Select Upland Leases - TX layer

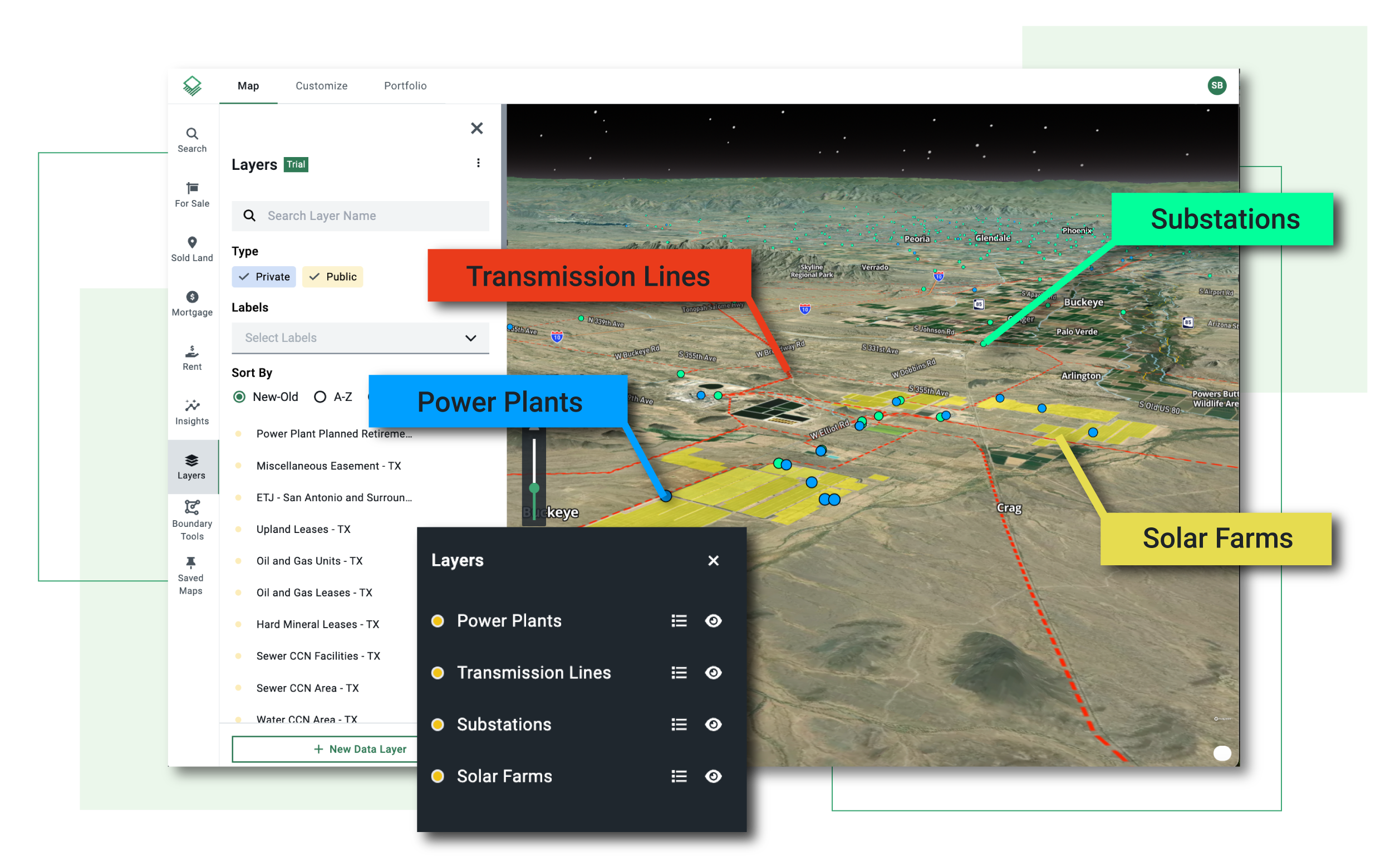click(303, 529)
